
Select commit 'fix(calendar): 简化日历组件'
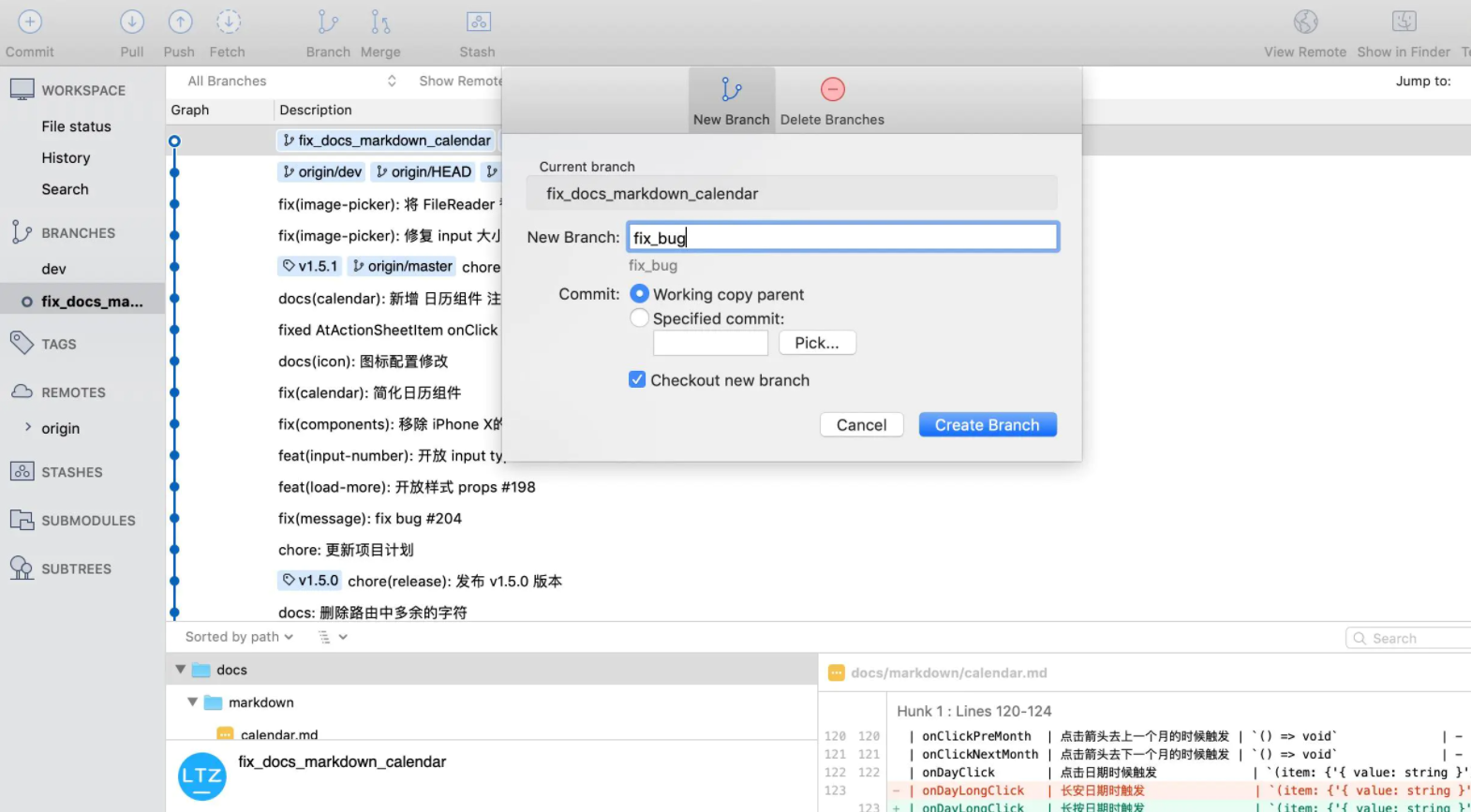[x=370, y=393]
